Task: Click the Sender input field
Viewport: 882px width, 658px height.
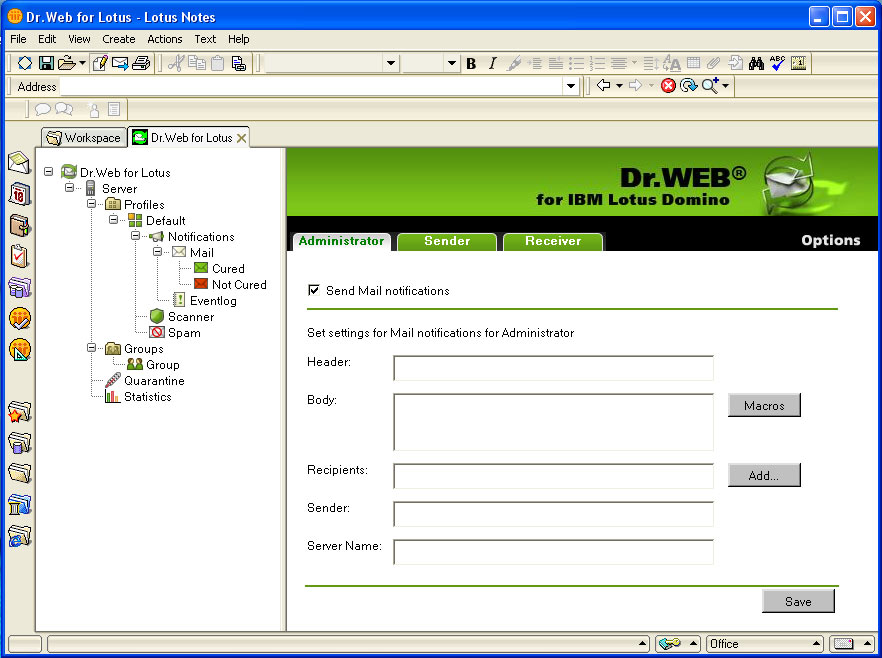Action: click(x=554, y=514)
